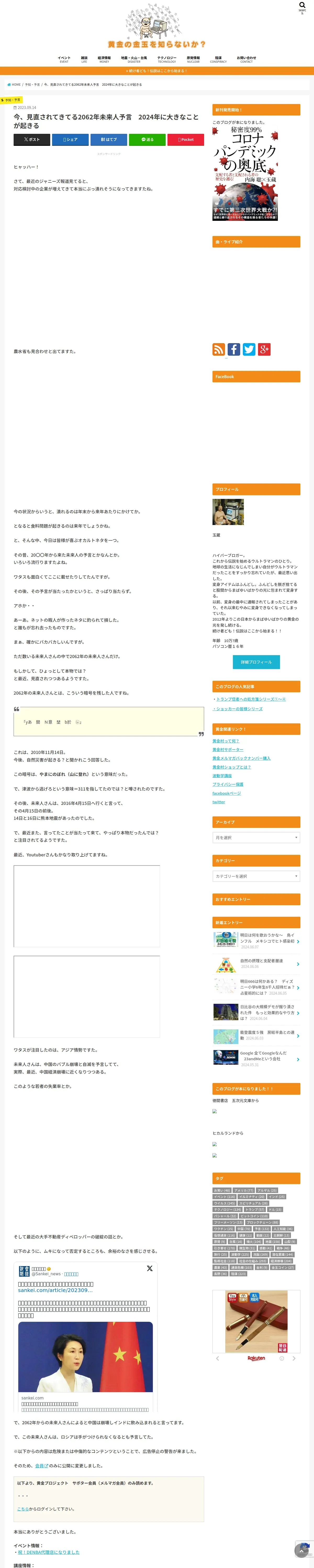This screenshot has height=1568, width=314.
Task: Click the arrow beside 能登震度５強 entry
Action: point(298,1035)
